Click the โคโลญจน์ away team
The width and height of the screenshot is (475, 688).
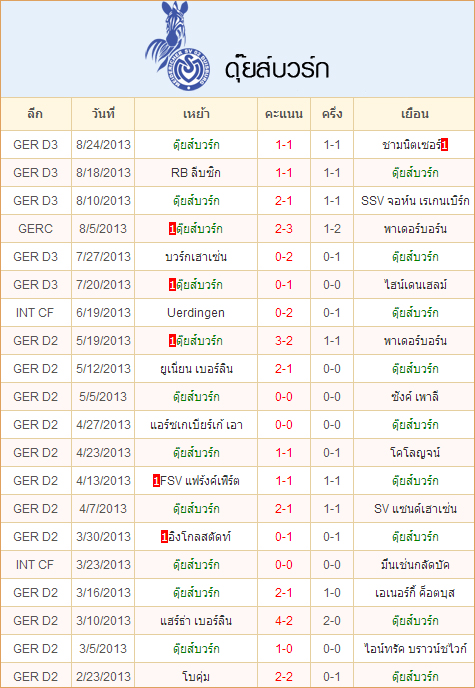(415, 453)
